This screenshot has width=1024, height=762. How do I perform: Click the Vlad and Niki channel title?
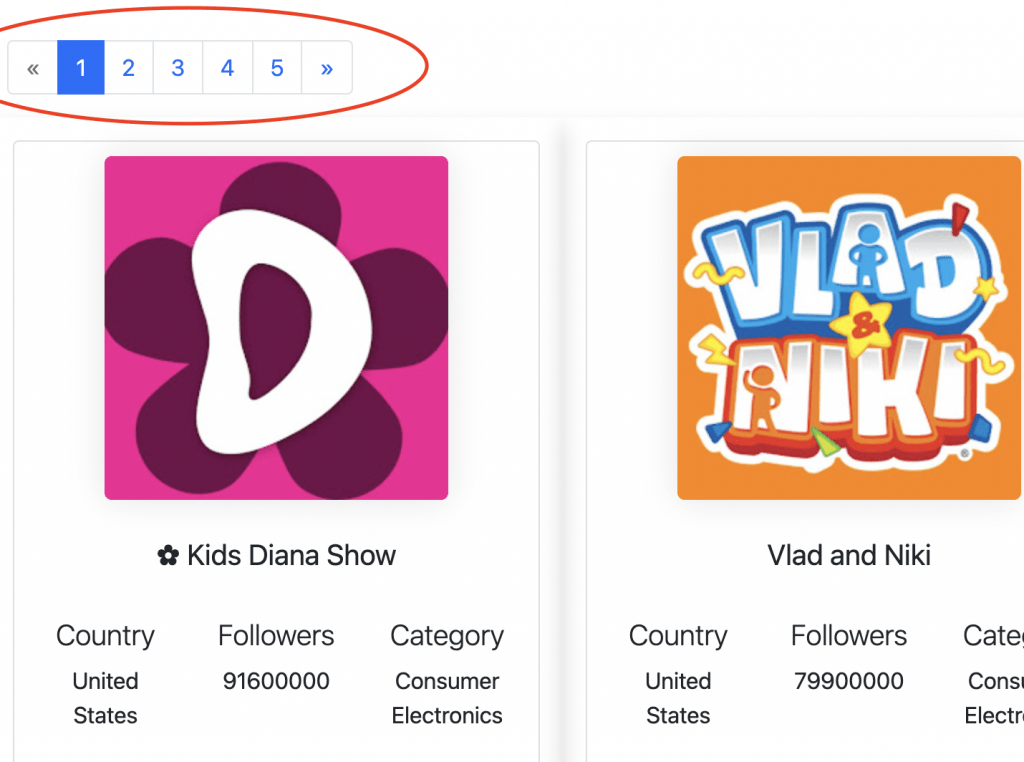click(x=849, y=556)
